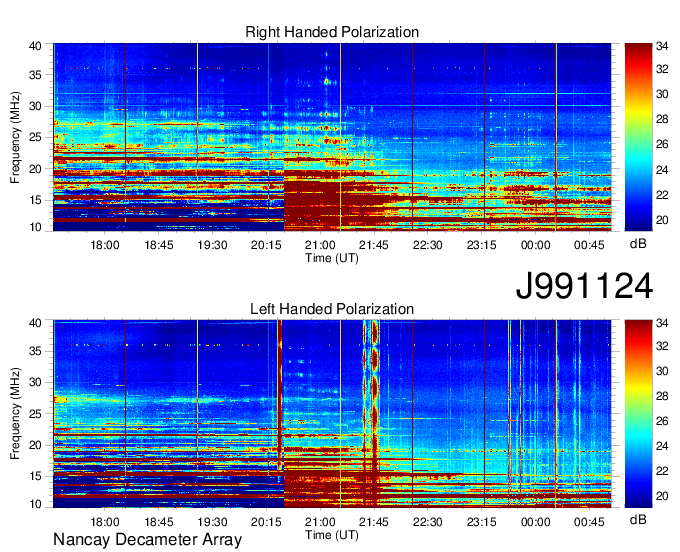Click the 19:30 tick of Left Handed plot
Image resolution: width=680 pixels, height=552 pixels.
[x=212, y=522]
